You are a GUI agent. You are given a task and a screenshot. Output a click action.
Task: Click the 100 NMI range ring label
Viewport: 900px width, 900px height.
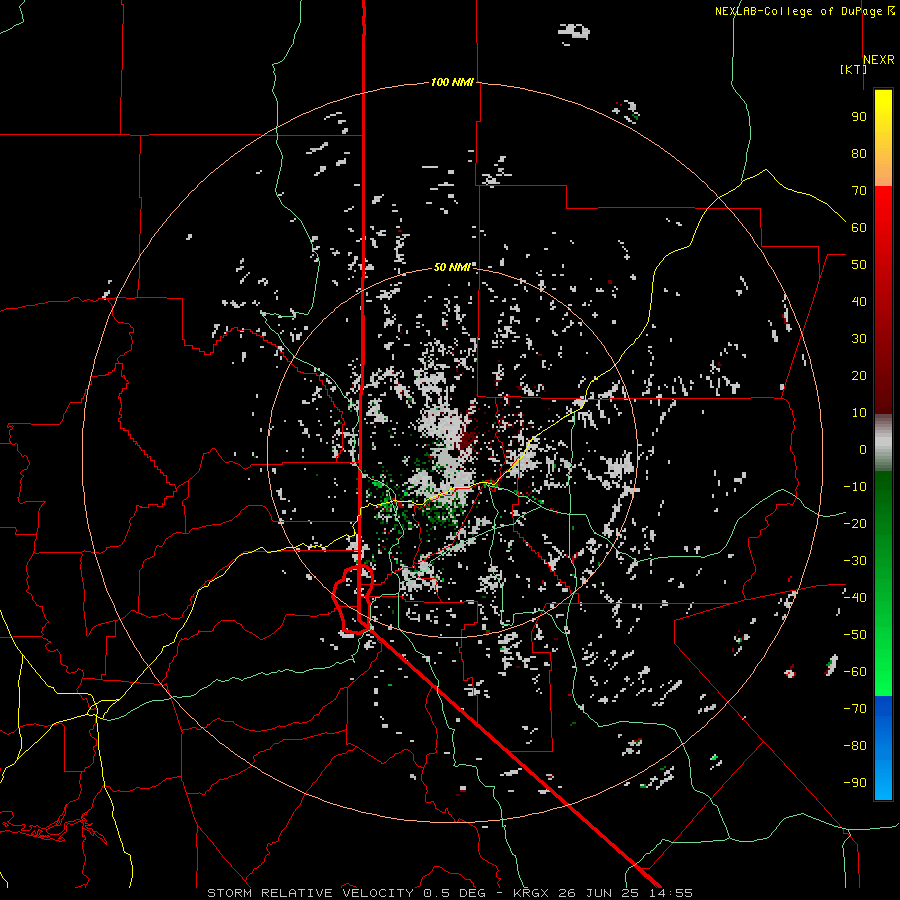coord(452,82)
